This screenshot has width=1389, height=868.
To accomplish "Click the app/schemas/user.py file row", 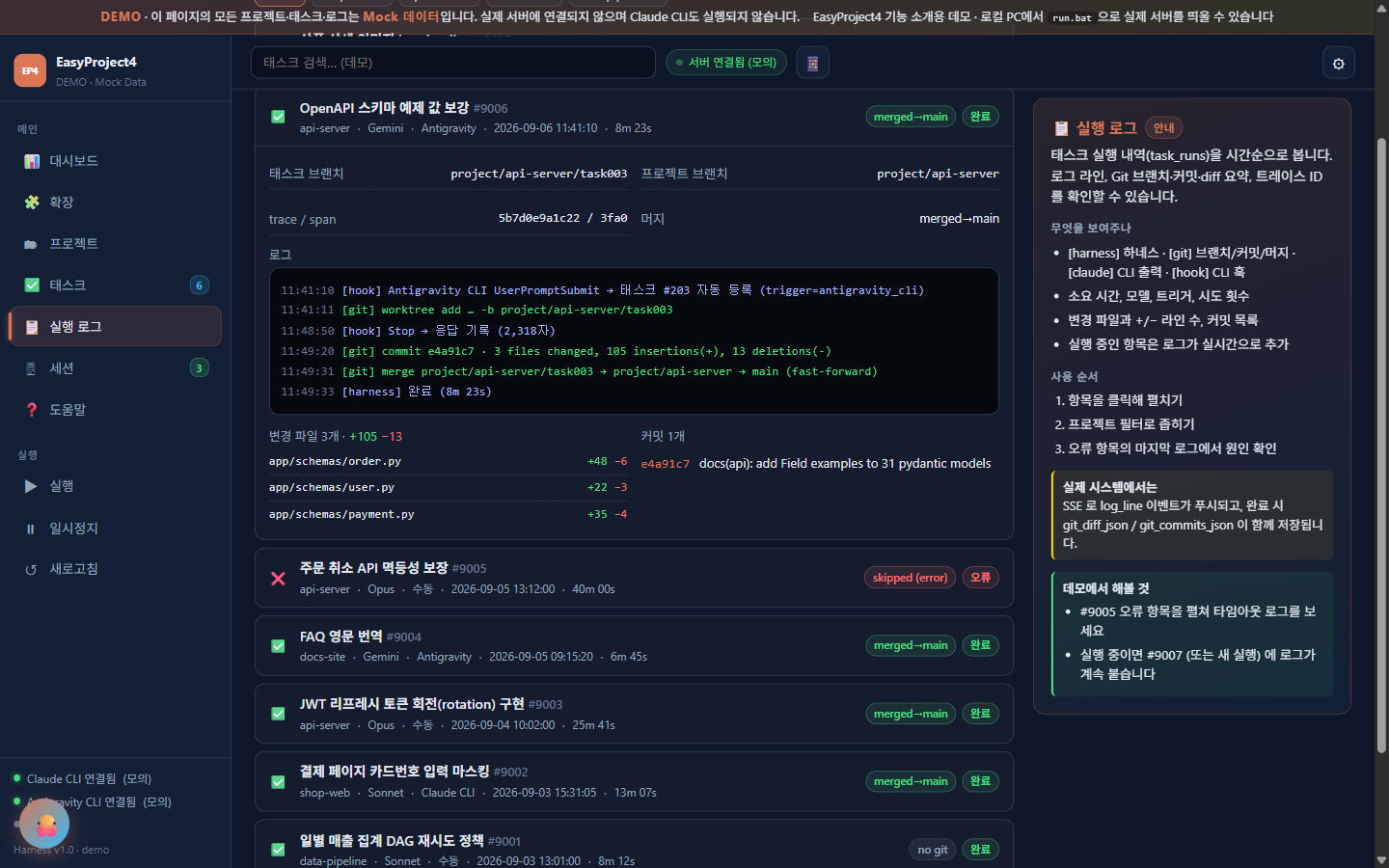I will (449, 487).
